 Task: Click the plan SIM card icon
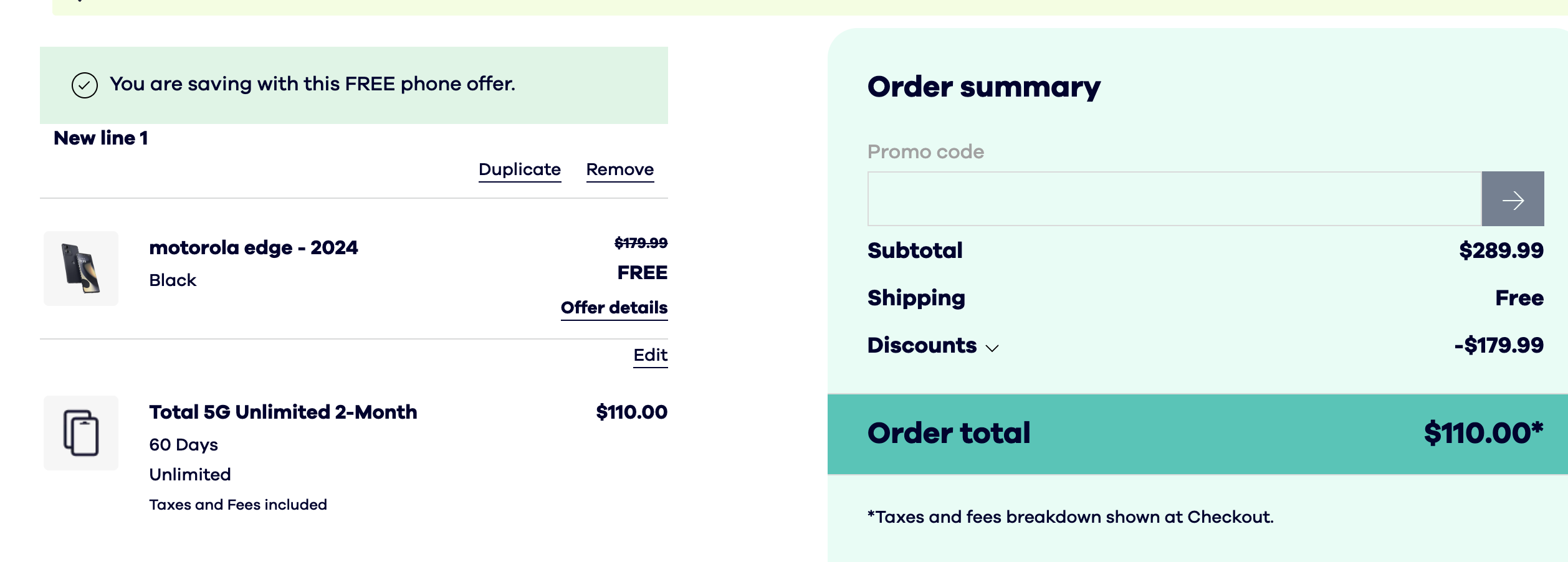[81, 433]
